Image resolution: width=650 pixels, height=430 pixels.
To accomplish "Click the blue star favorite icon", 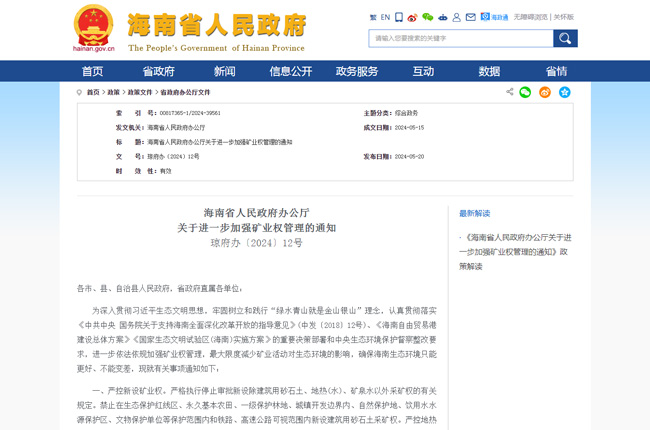I will point(564,92).
